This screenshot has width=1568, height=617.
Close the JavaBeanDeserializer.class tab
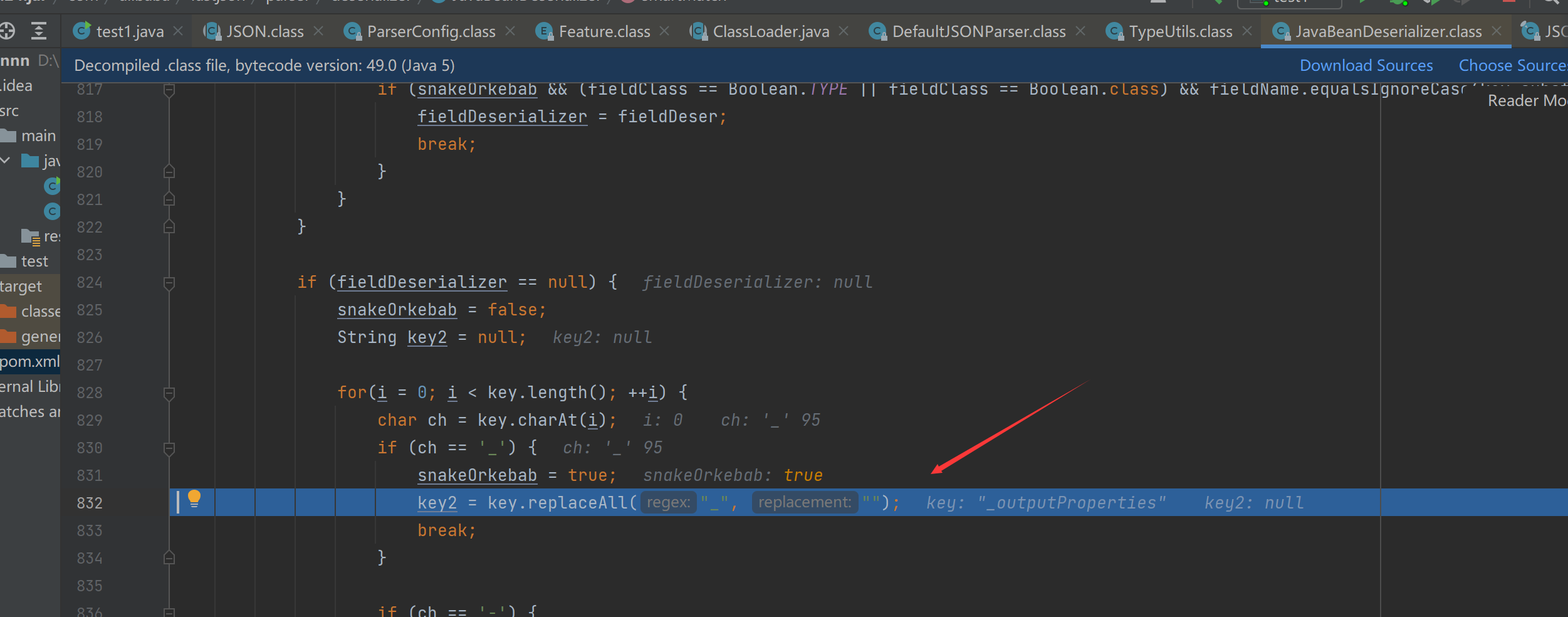coord(1497,31)
